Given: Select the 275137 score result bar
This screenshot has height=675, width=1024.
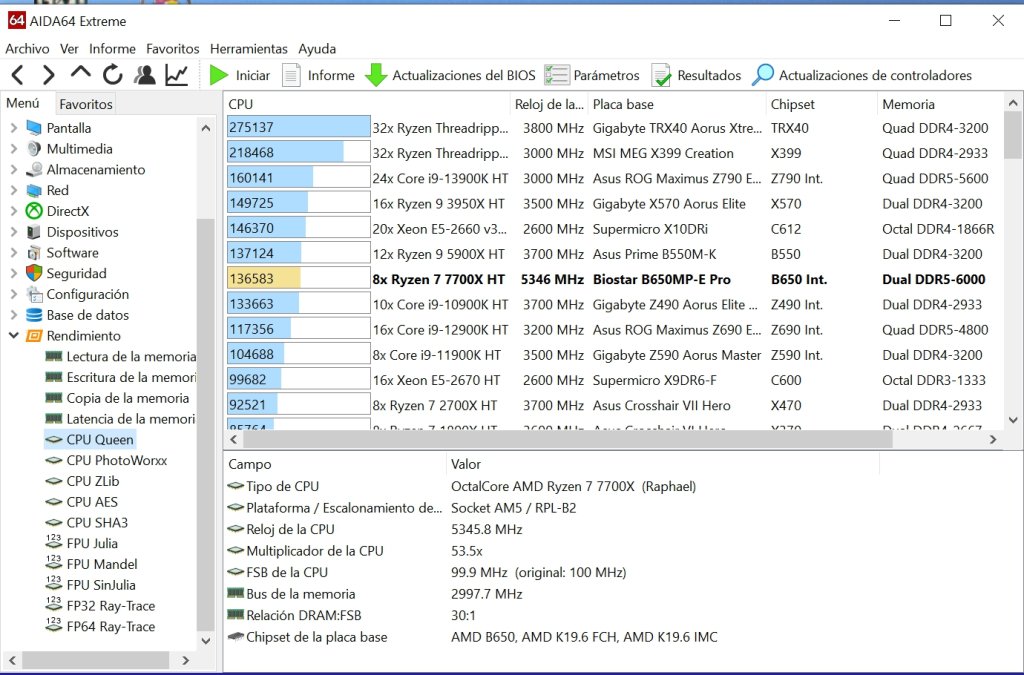Looking at the screenshot, I should pyautogui.click(x=298, y=127).
